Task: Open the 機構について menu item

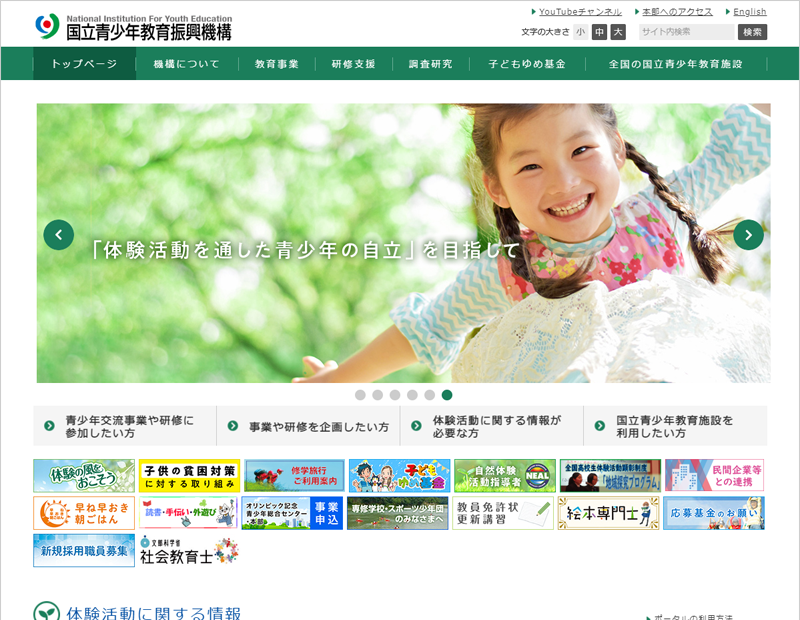Action: coord(187,64)
